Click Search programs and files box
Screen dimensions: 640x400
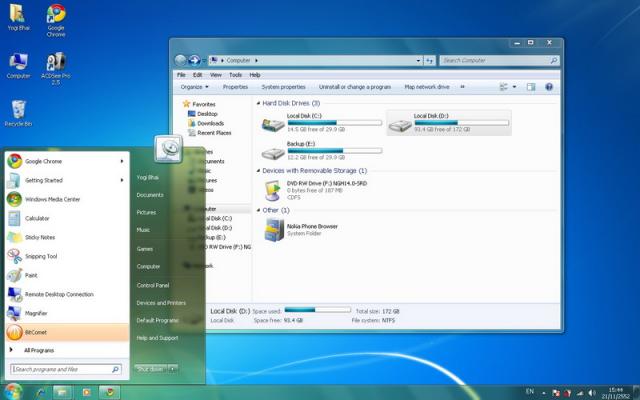click(65, 369)
